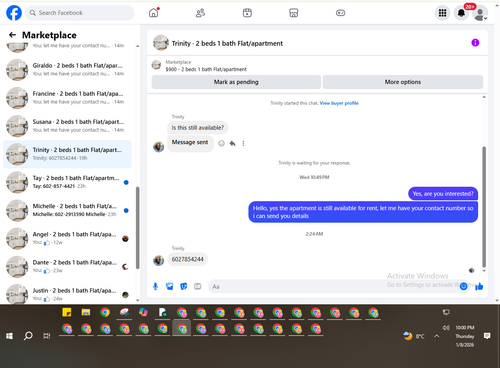Choose a sticker in message composer
The height and width of the screenshot is (368, 500).
coord(184,286)
